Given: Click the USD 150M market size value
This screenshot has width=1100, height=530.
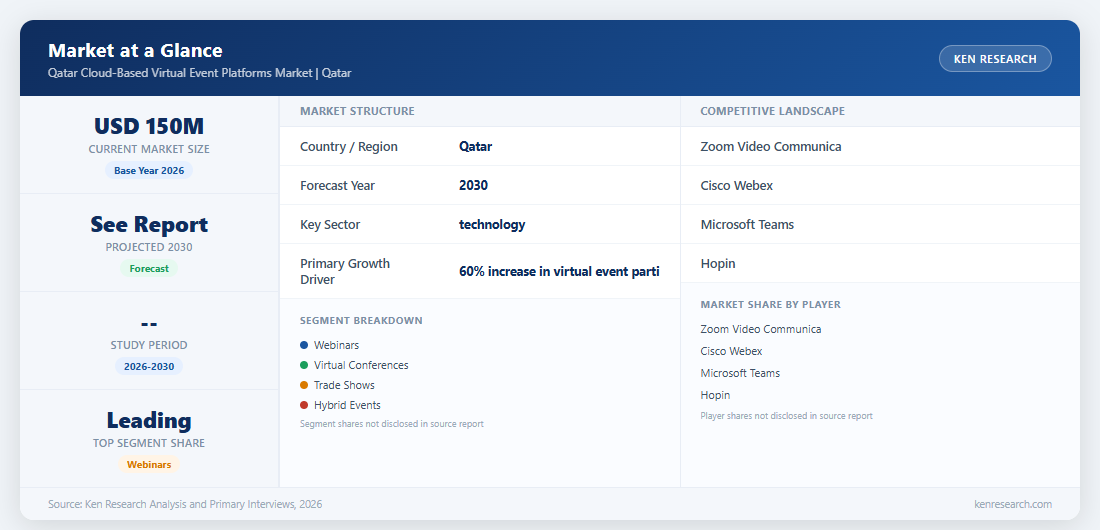Looking at the screenshot, I should click(x=149, y=126).
